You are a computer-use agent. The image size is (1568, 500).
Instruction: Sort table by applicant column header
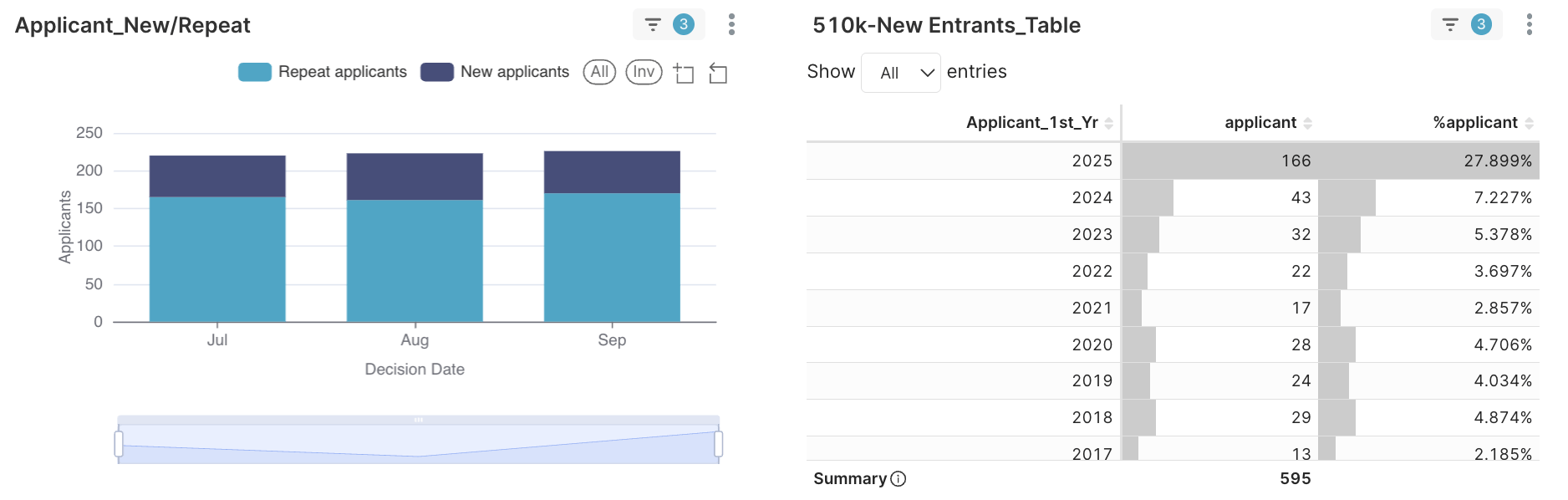click(x=1260, y=123)
